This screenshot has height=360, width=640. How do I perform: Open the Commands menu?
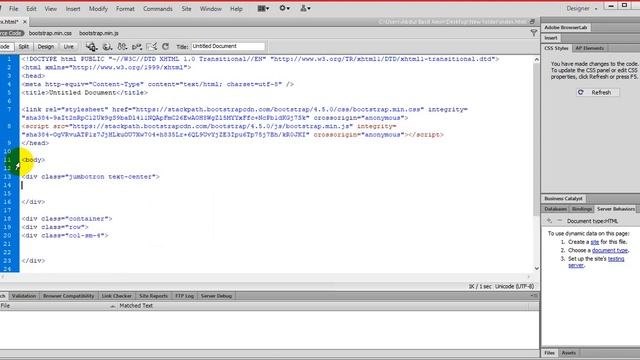pyautogui.click(x=158, y=9)
